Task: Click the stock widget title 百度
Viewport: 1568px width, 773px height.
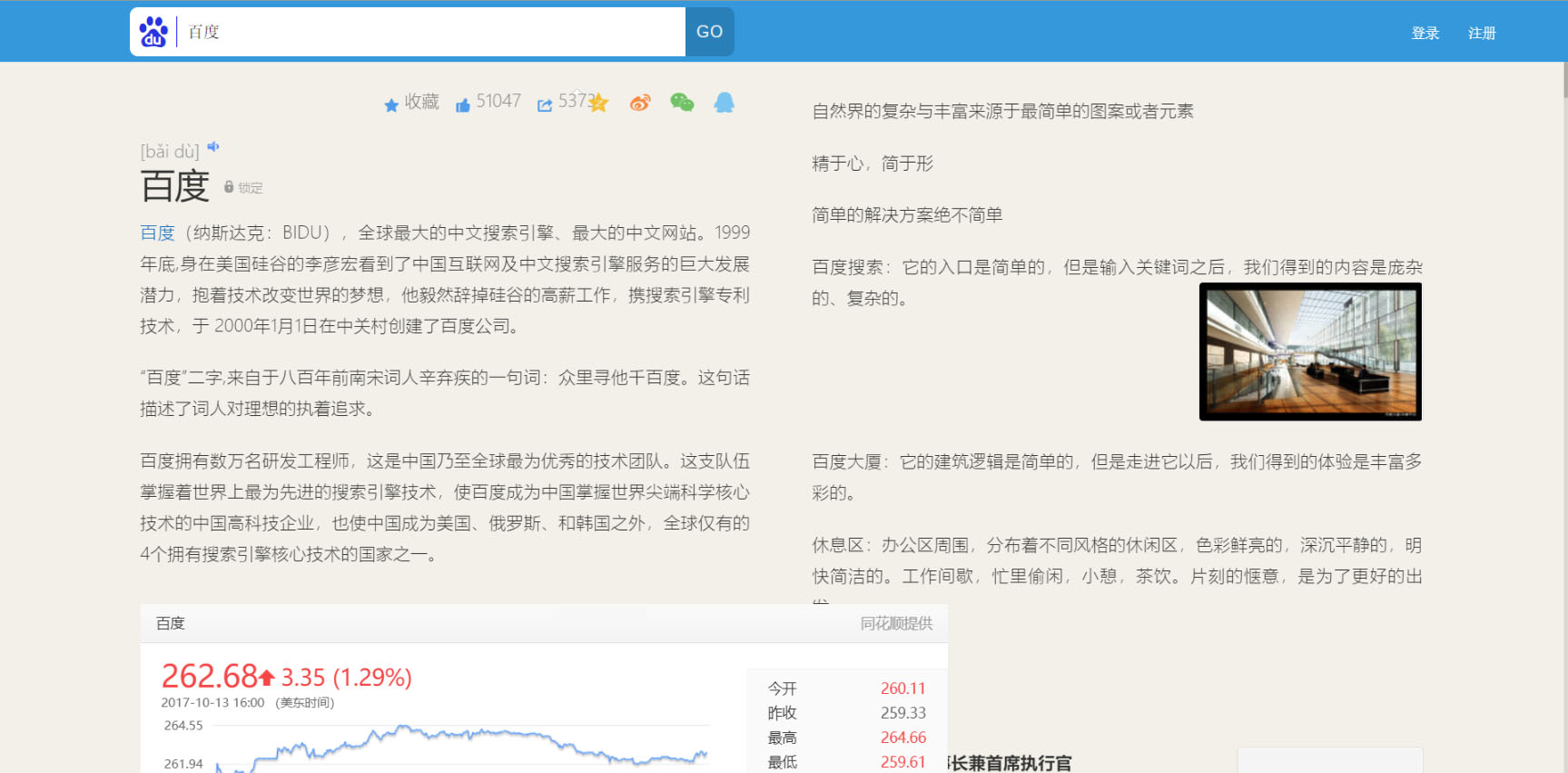Action: pos(171,623)
